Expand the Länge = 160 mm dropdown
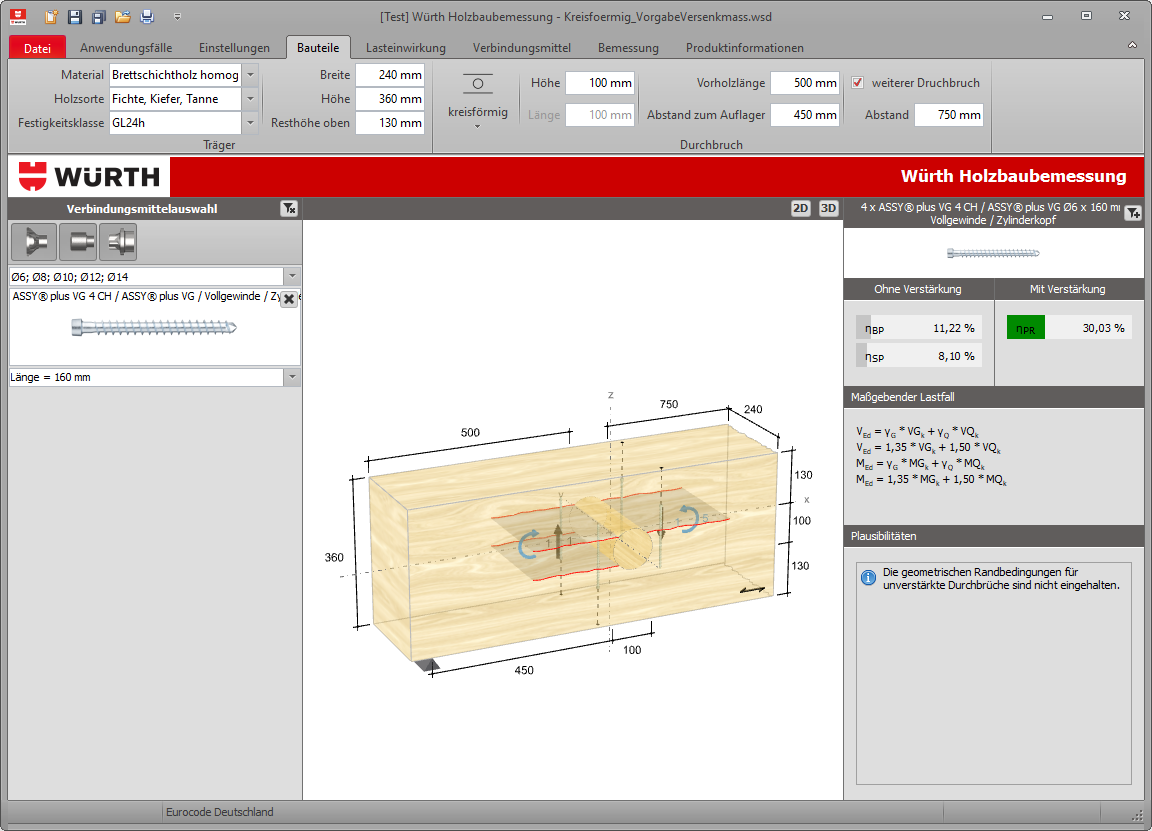The image size is (1152, 831). (x=292, y=377)
